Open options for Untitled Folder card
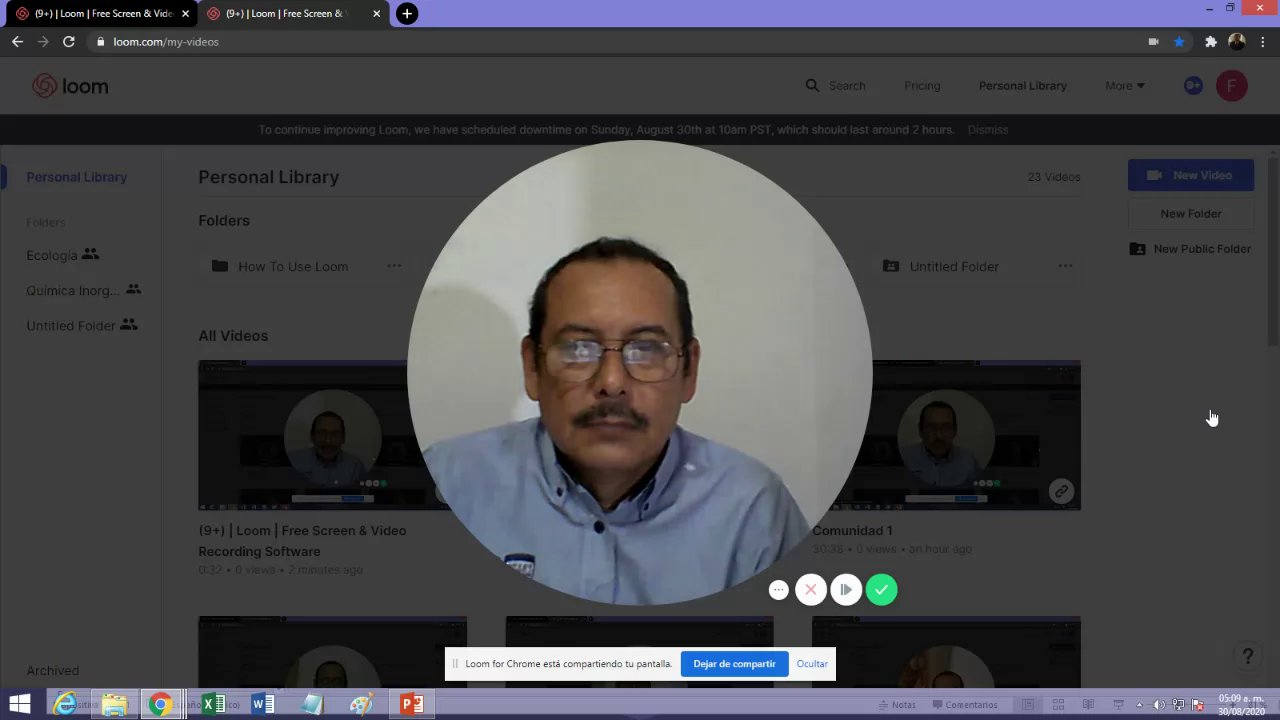This screenshot has width=1280, height=720. (1065, 266)
